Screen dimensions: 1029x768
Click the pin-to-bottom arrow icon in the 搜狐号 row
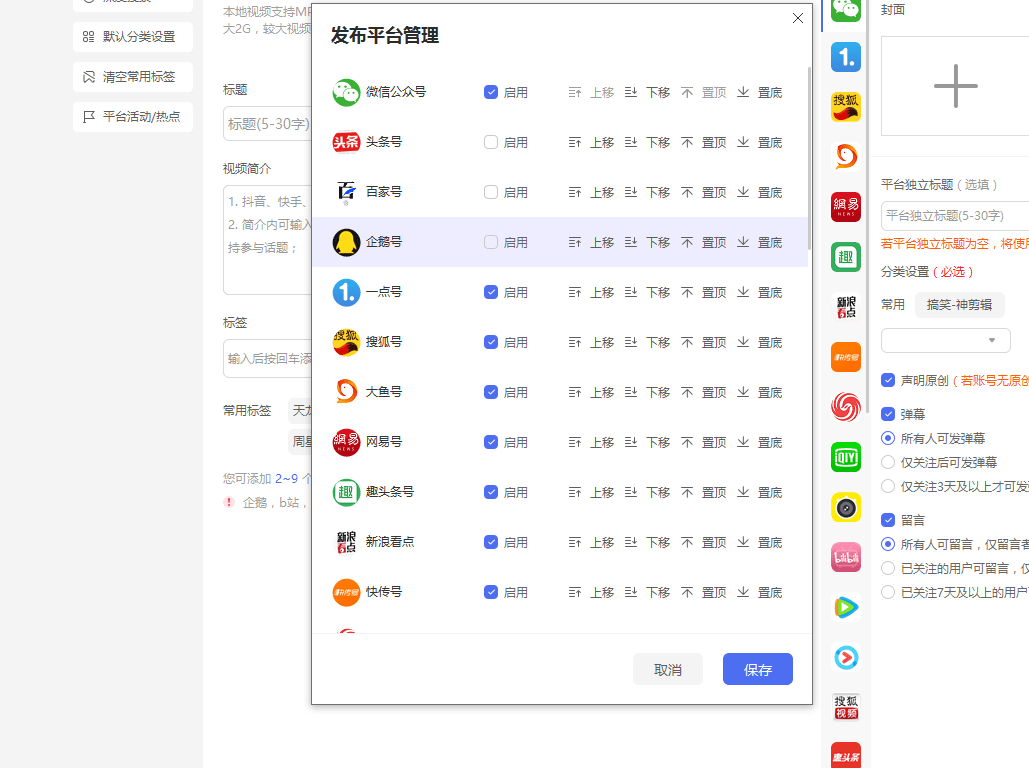pos(743,342)
